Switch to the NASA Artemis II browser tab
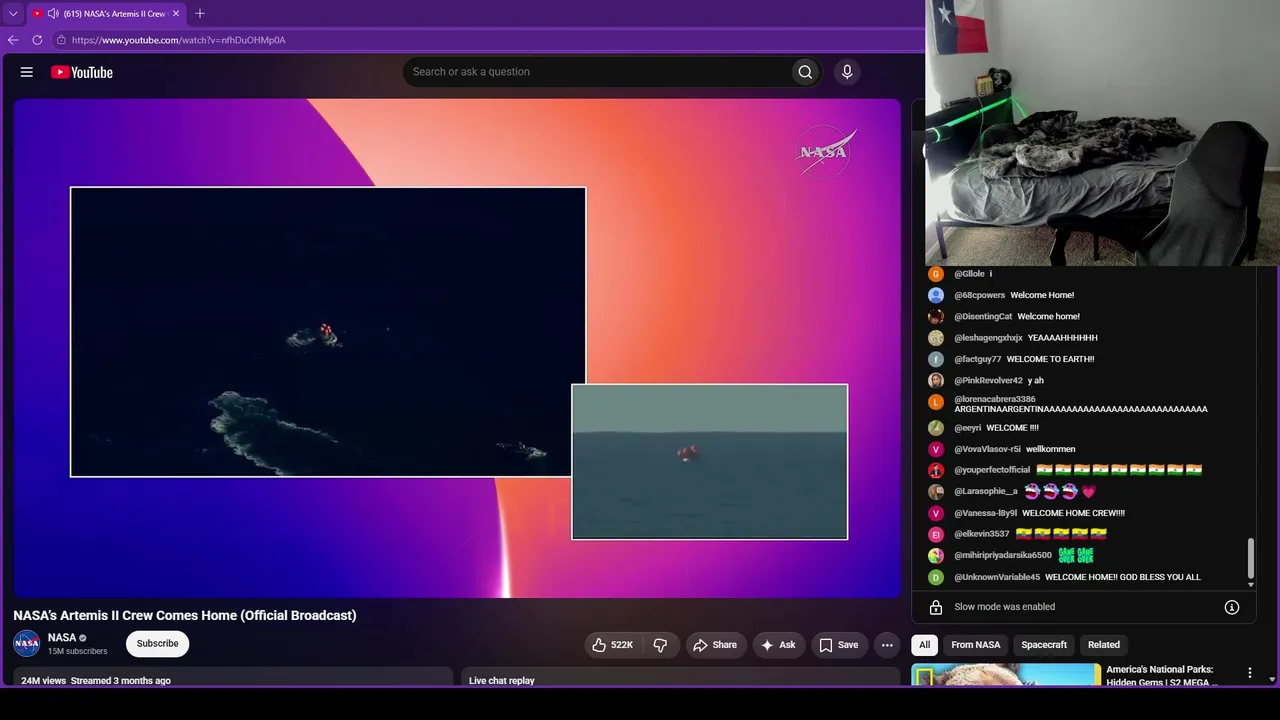The image size is (1280, 720). (107, 14)
